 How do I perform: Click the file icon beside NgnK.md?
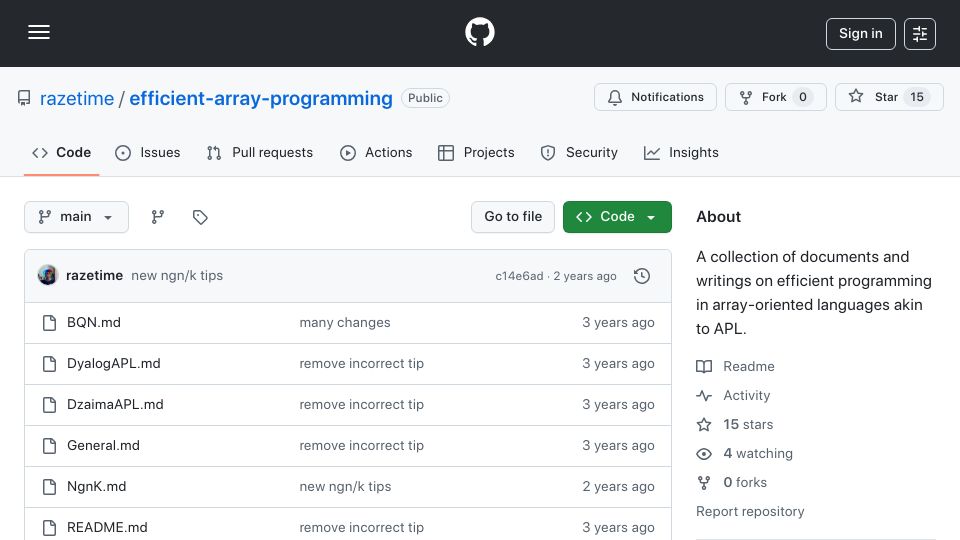click(50, 487)
